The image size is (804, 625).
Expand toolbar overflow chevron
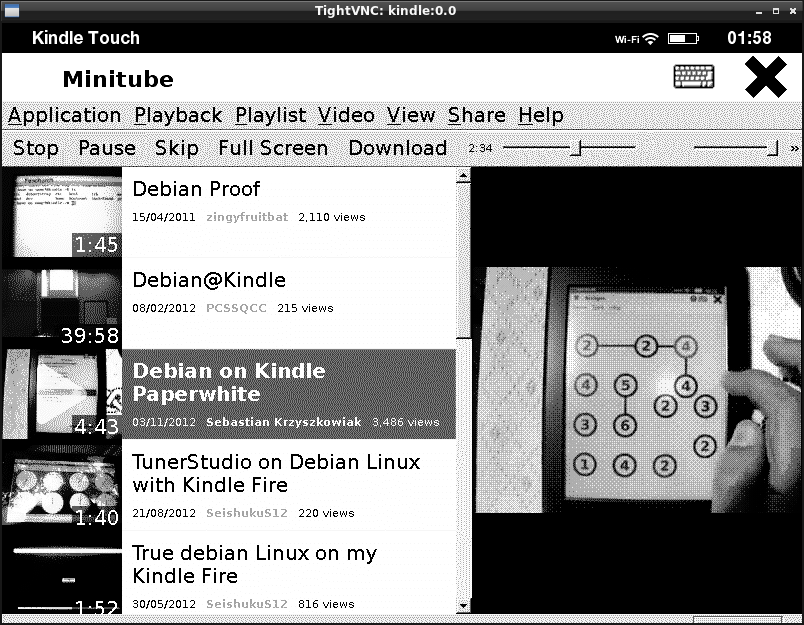pos(794,148)
